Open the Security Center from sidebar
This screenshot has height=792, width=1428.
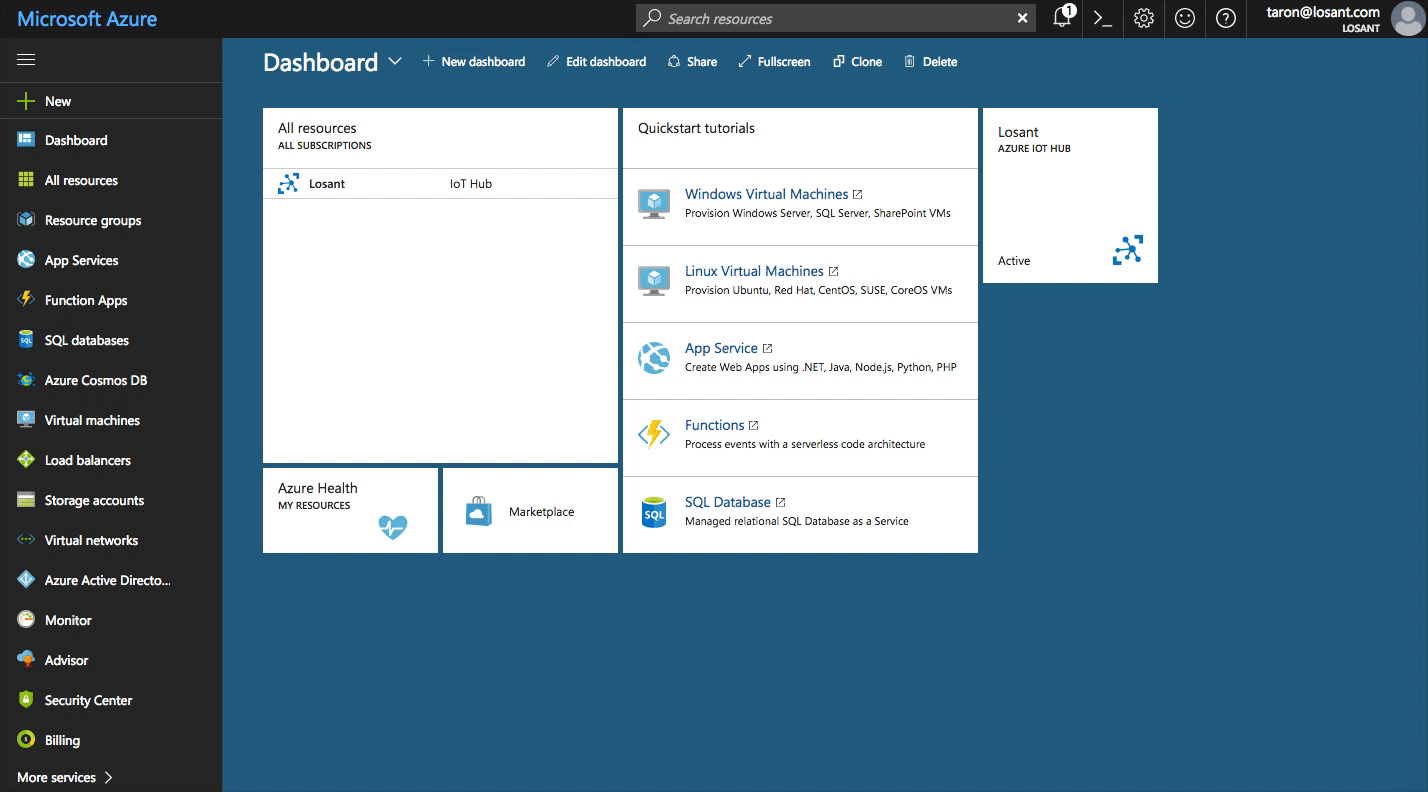pyautogui.click(x=87, y=700)
